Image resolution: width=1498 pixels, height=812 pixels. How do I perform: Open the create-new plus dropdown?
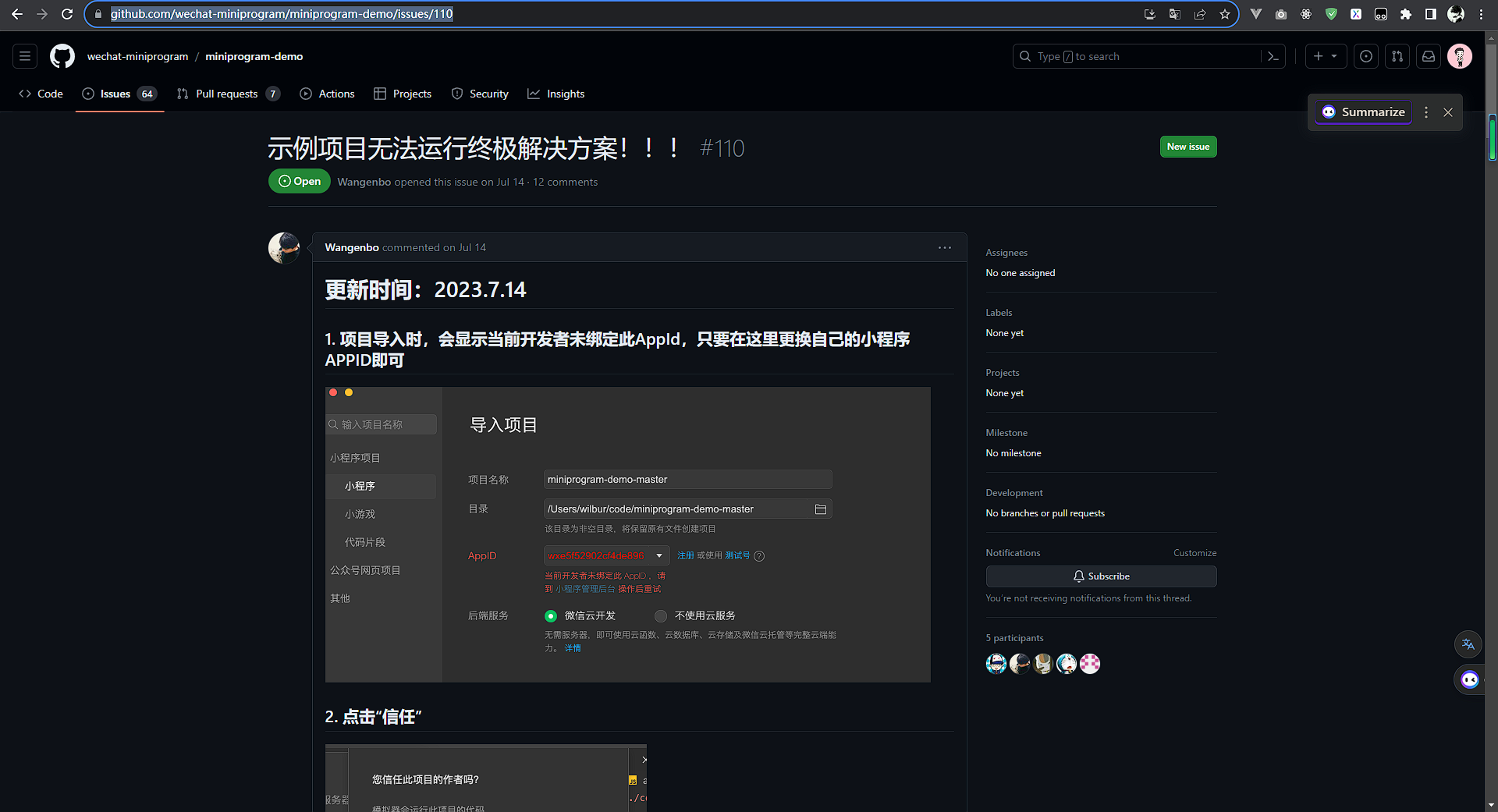(x=1326, y=56)
